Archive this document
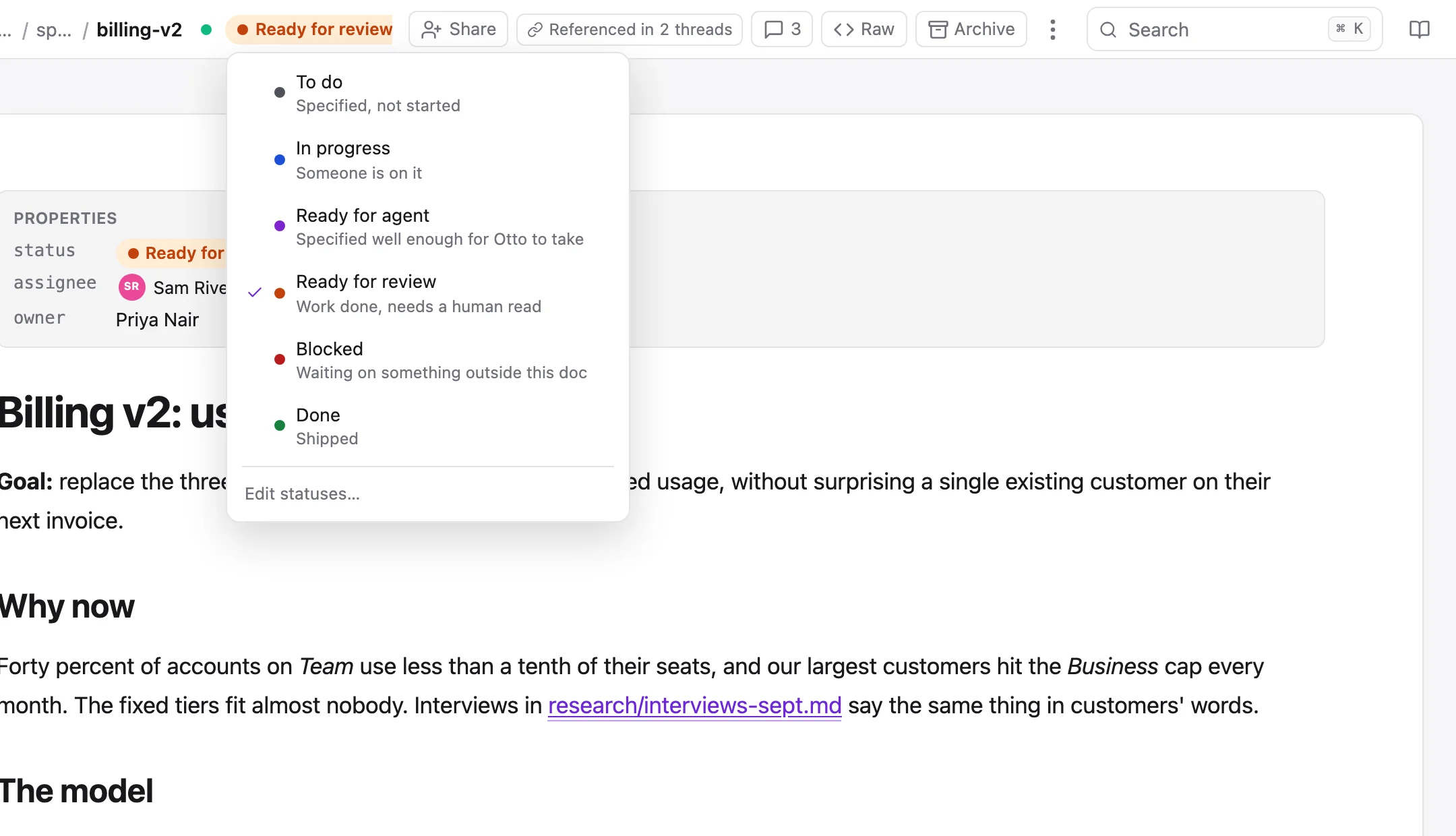The height and width of the screenshot is (836, 1456). pos(971,30)
